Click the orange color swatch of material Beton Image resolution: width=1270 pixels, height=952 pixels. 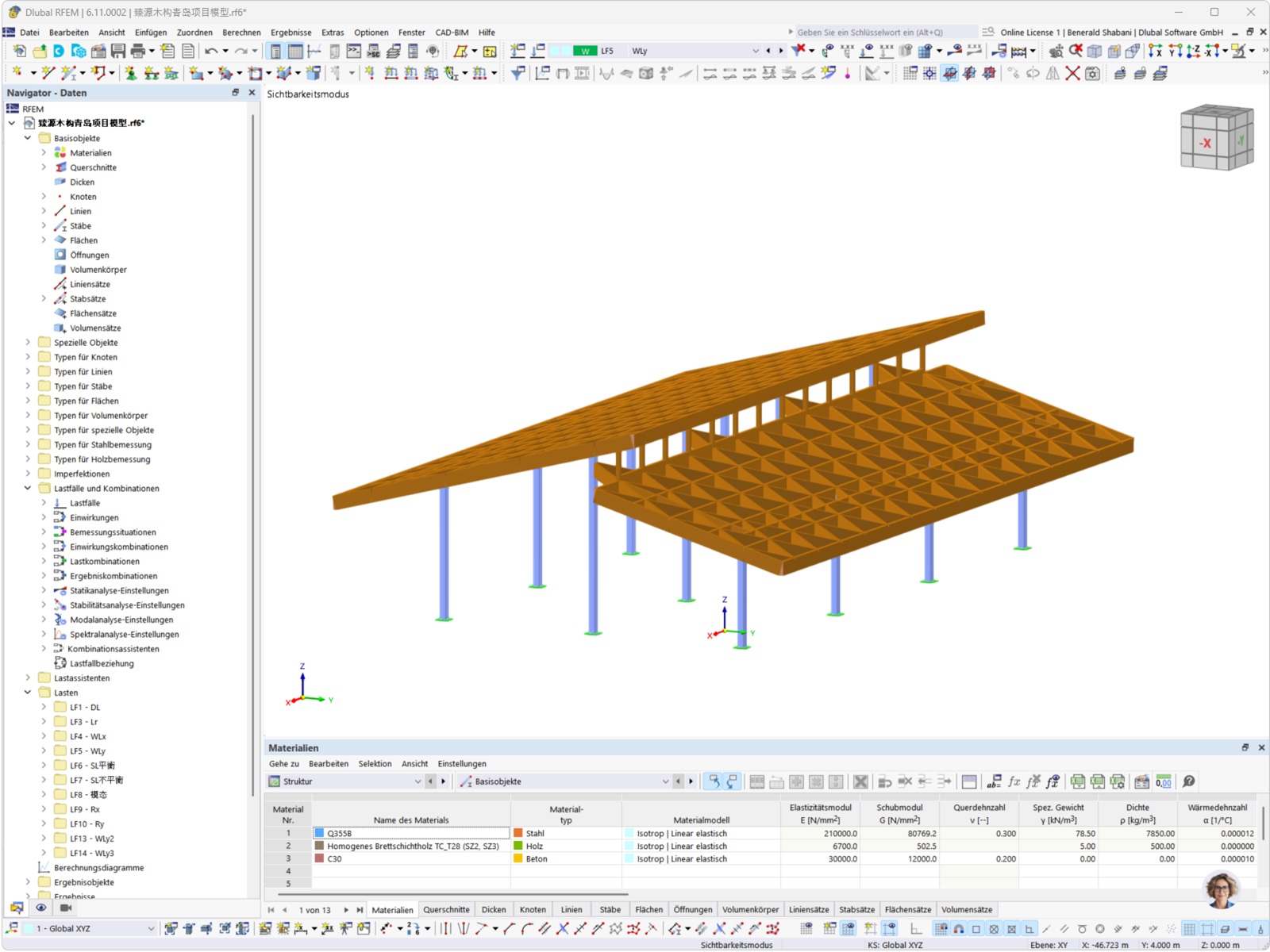click(517, 858)
